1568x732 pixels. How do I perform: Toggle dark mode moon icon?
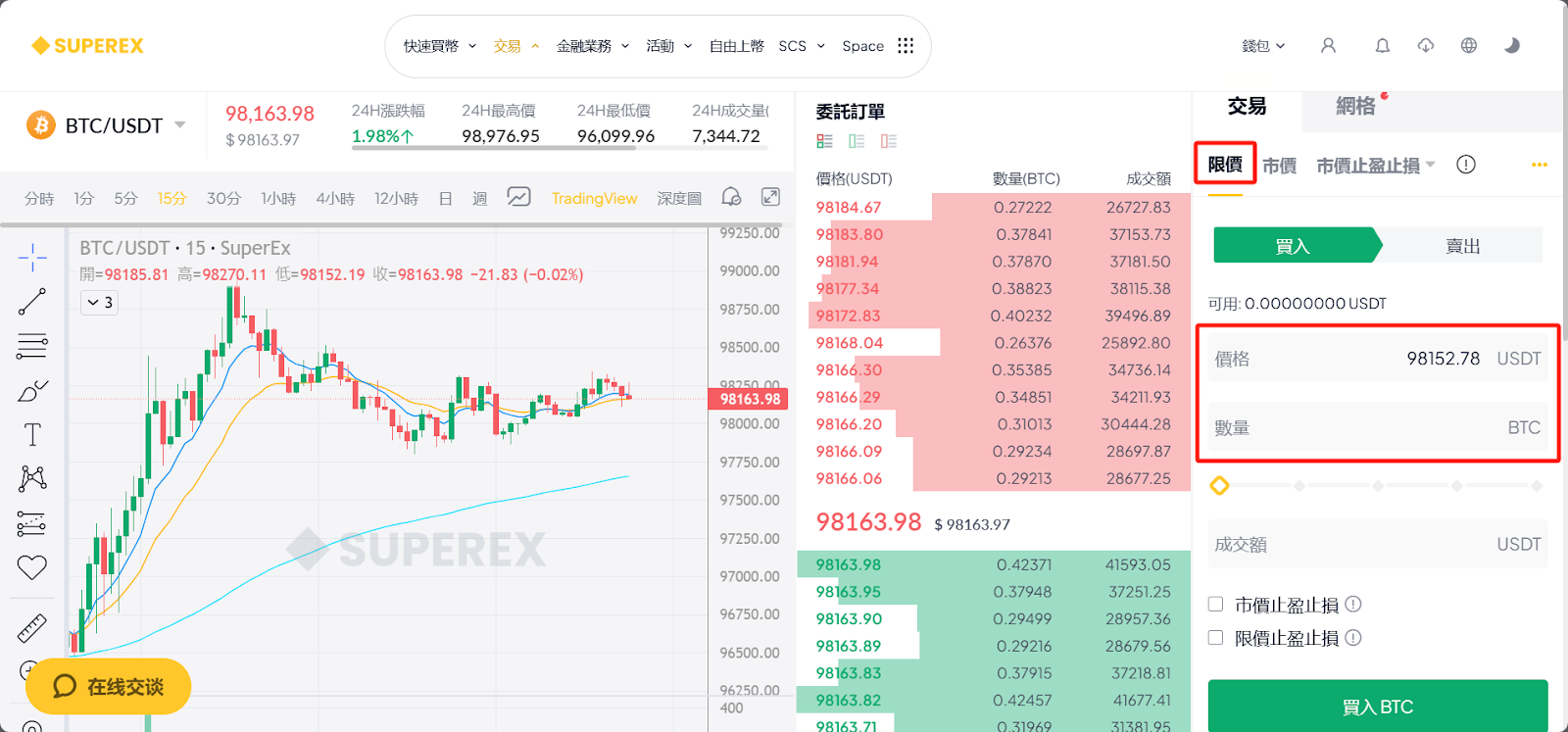(x=1512, y=46)
